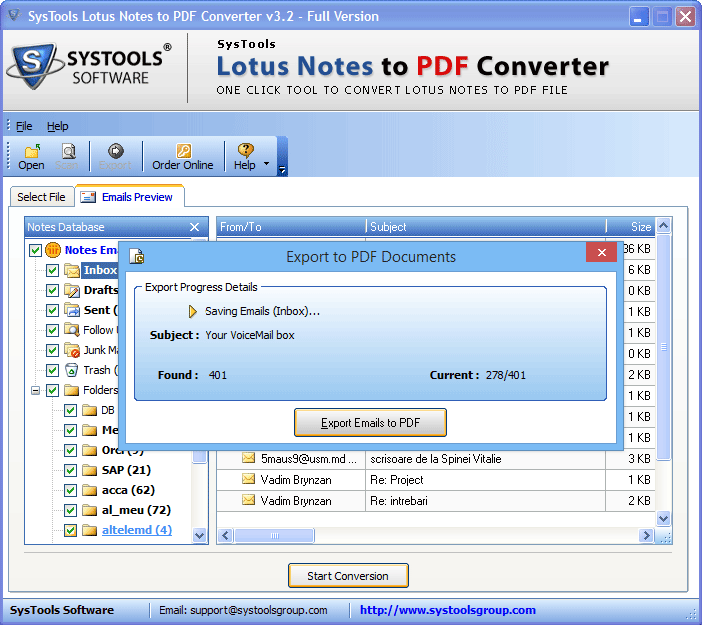Open the File menu
The image size is (702, 625).
pos(24,126)
